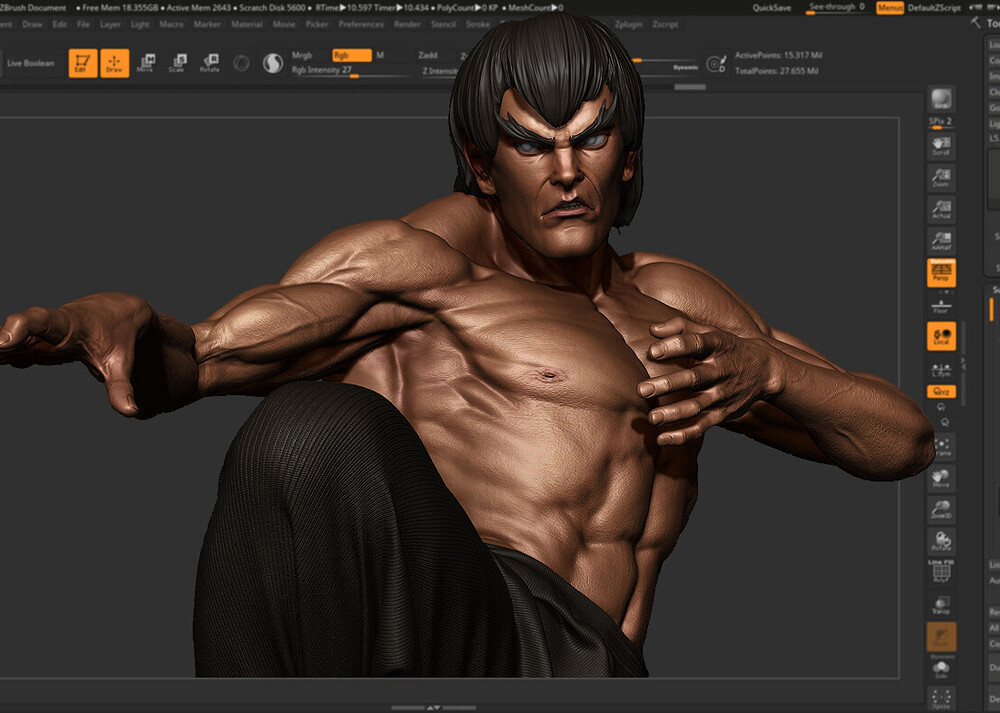
Task: Click the bottom tray divider arrows
Action: [x=434, y=707]
